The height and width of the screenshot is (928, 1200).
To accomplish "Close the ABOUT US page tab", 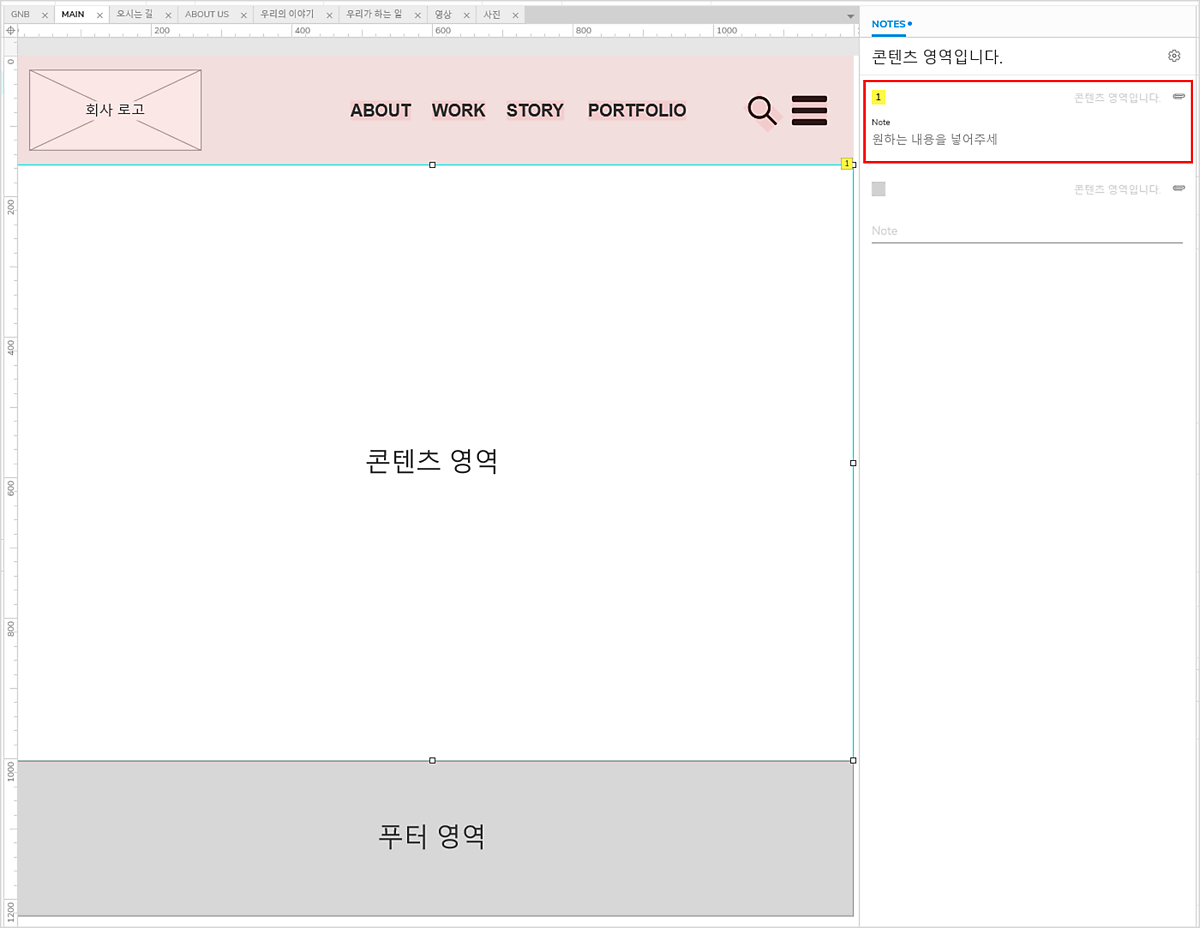I will pyautogui.click(x=243, y=16).
